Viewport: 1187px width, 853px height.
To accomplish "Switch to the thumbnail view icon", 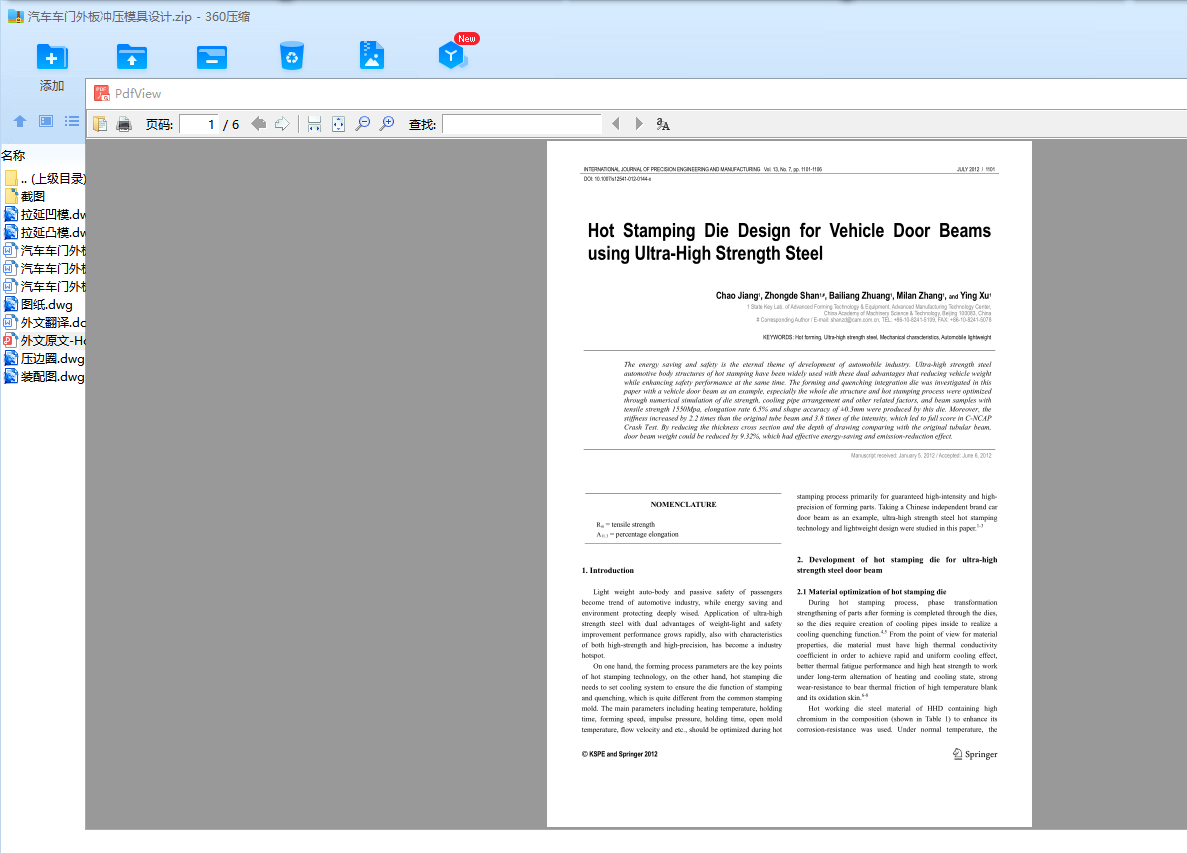I will pos(46,121).
